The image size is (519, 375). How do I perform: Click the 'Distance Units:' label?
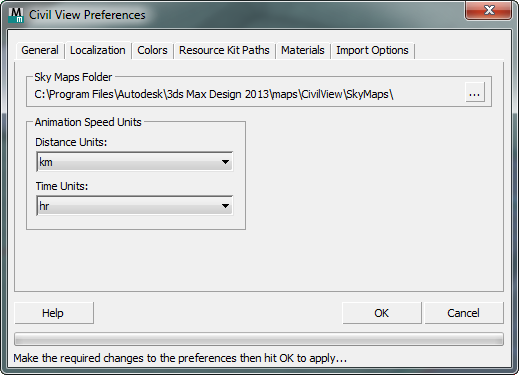click(x=71, y=142)
